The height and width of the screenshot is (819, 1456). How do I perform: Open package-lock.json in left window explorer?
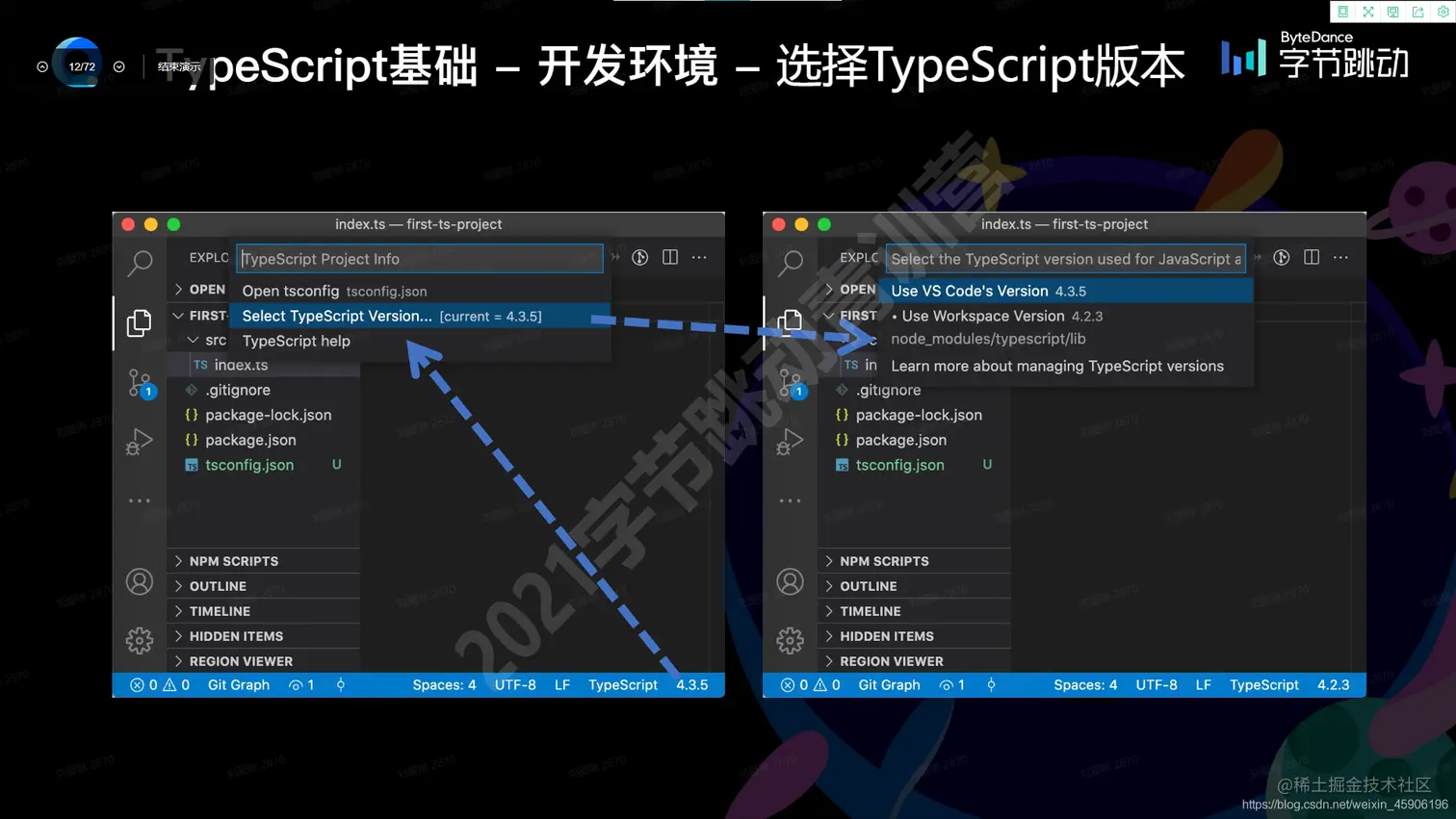264,415
